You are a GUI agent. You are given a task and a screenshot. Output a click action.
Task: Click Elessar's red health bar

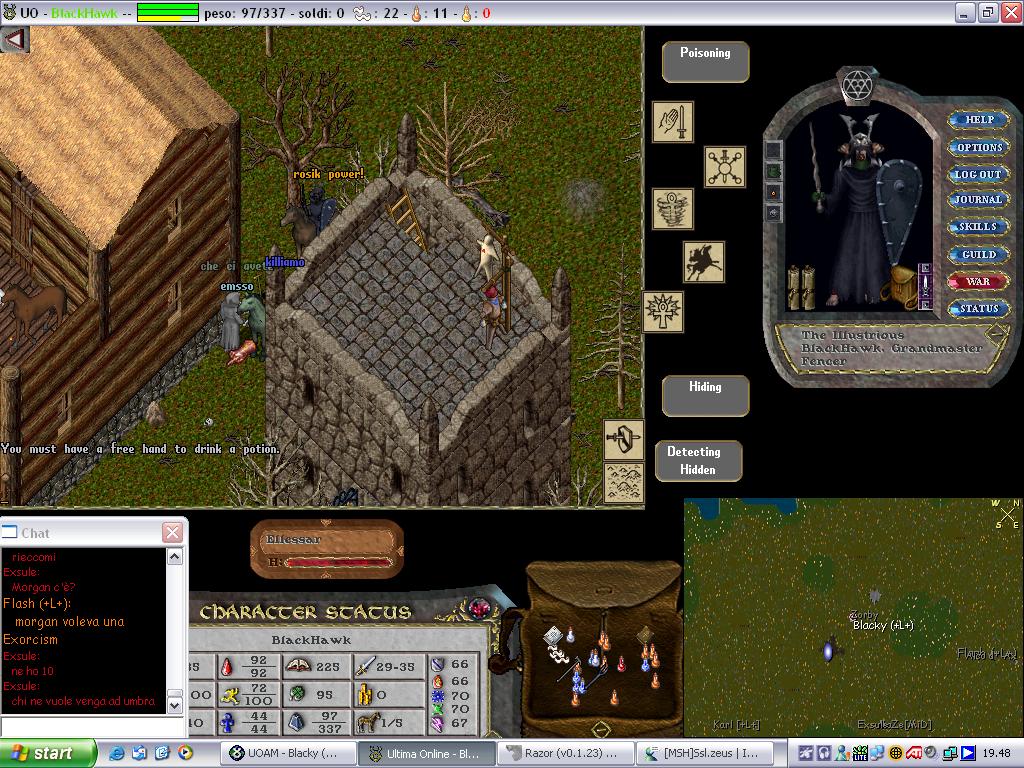[x=340, y=562]
